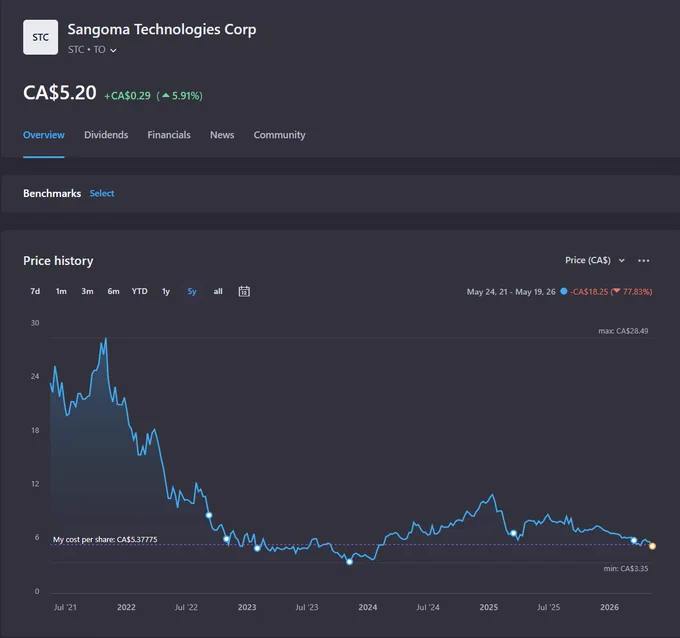Choose the 3m time range
This screenshot has height=638, width=680.
(87, 291)
